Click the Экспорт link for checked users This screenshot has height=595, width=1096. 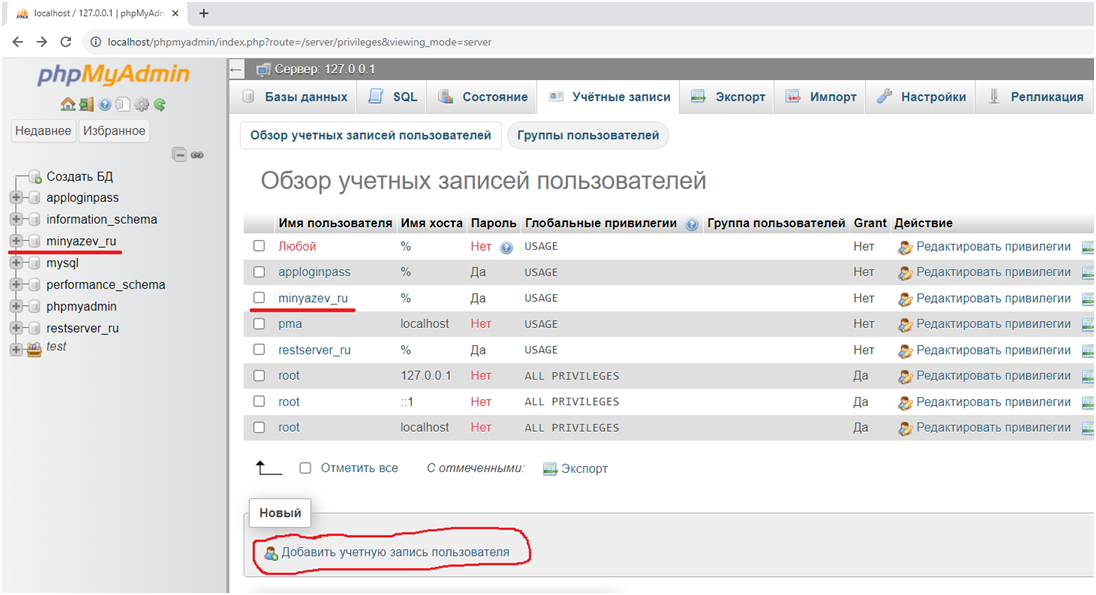[584, 468]
